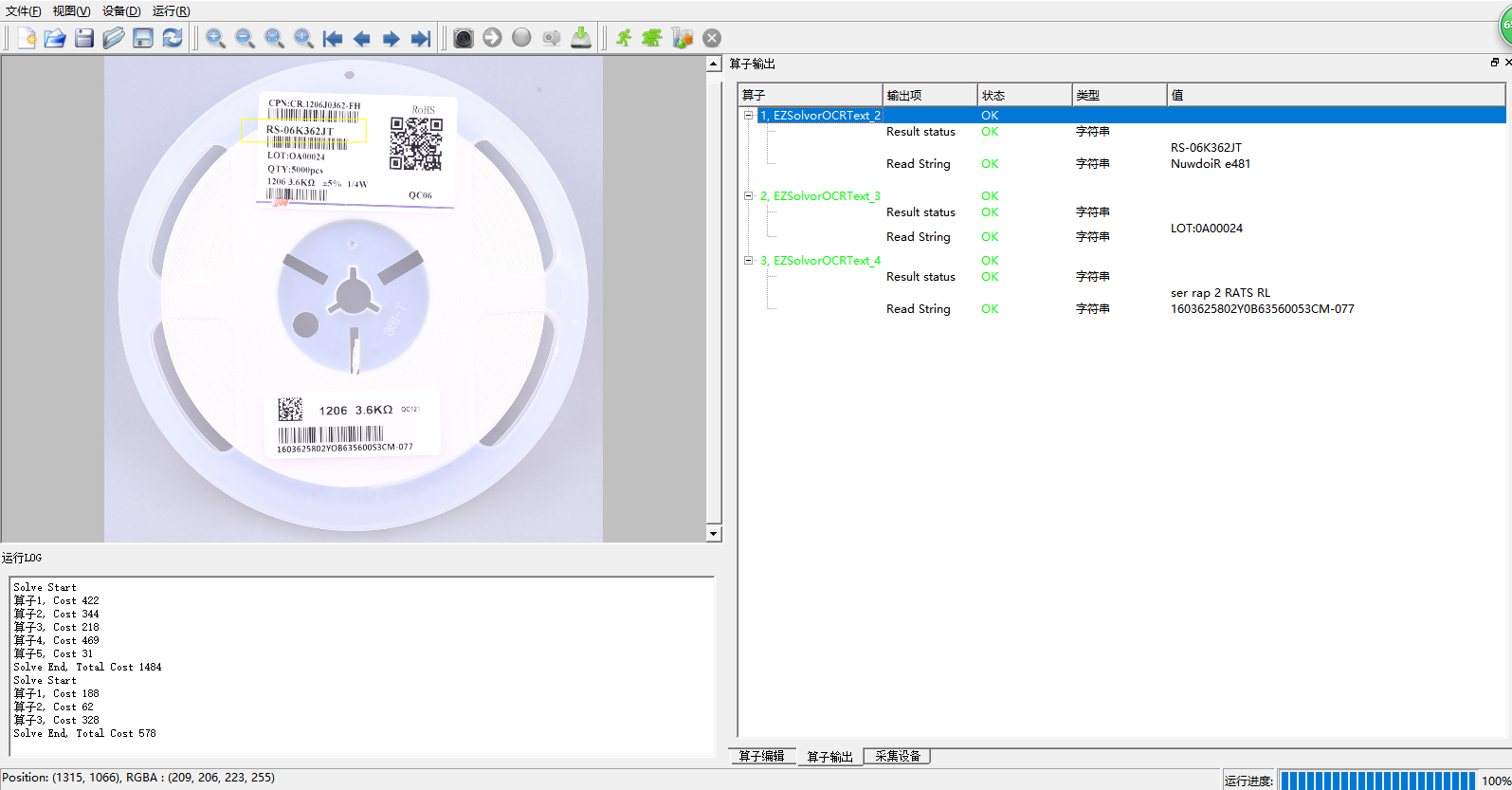Go to next image arrow

click(x=391, y=38)
